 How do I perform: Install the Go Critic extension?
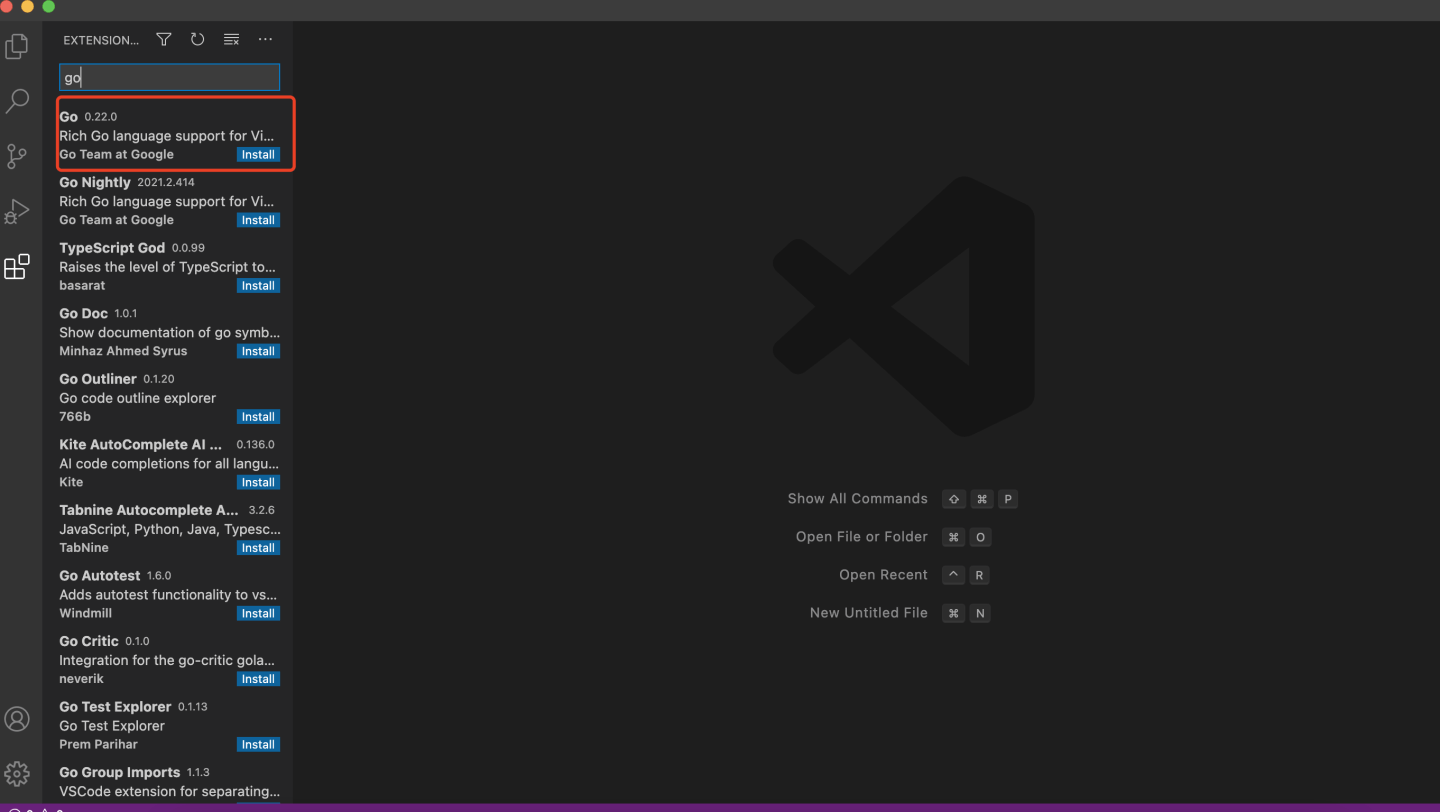258,679
